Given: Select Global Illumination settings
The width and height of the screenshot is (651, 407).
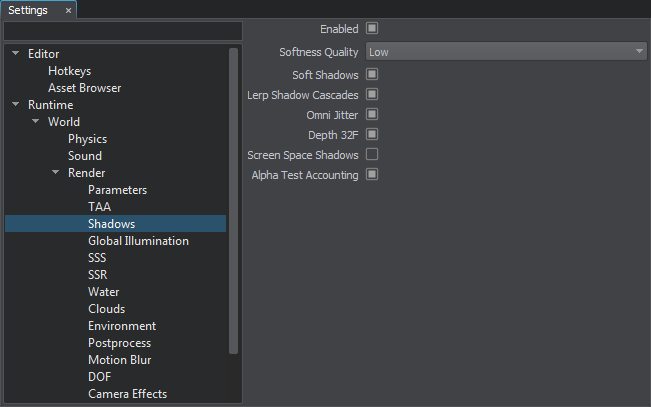Looking at the screenshot, I should (138, 241).
